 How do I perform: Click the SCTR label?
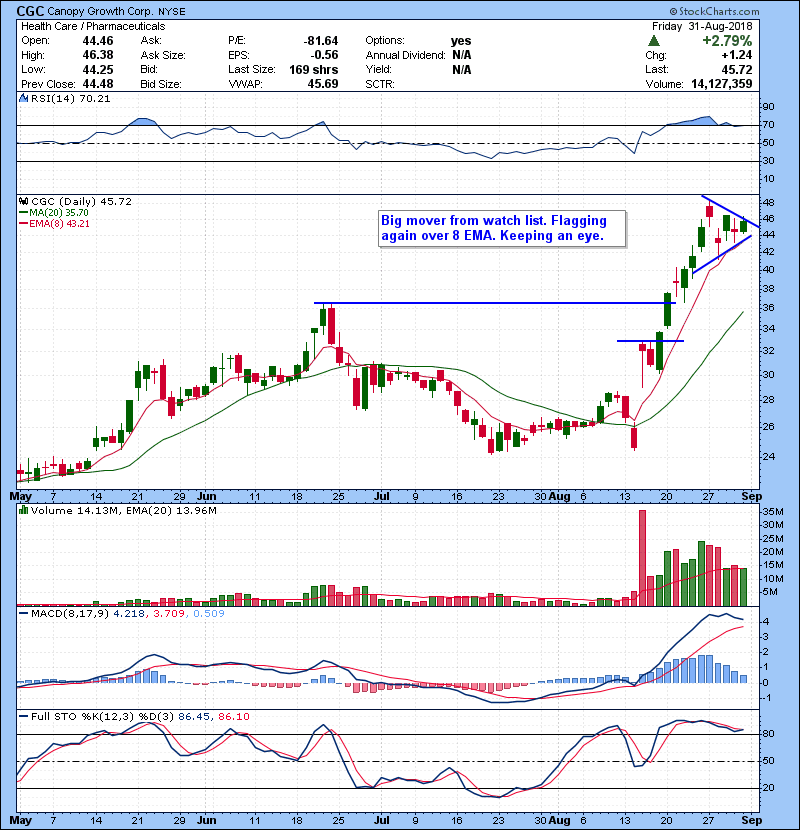point(380,84)
